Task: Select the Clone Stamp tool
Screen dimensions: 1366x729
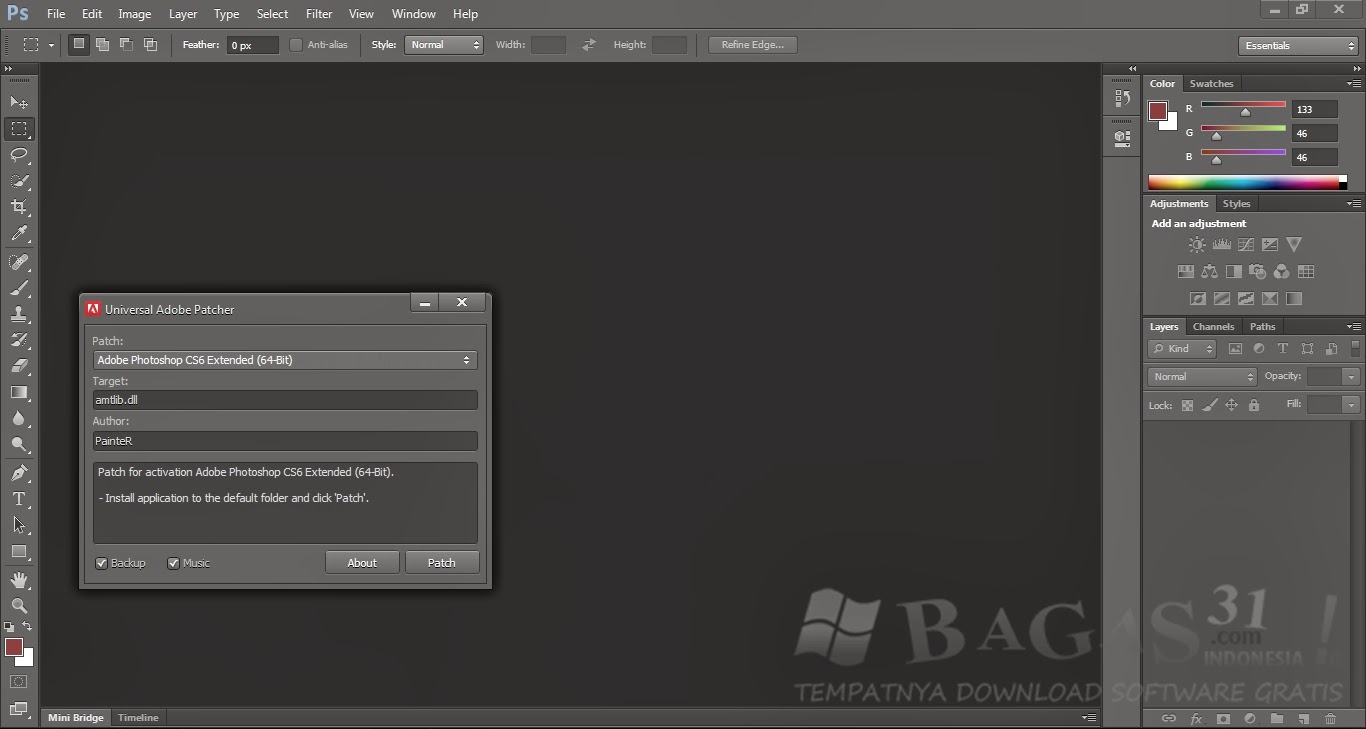Action: (19, 314)
